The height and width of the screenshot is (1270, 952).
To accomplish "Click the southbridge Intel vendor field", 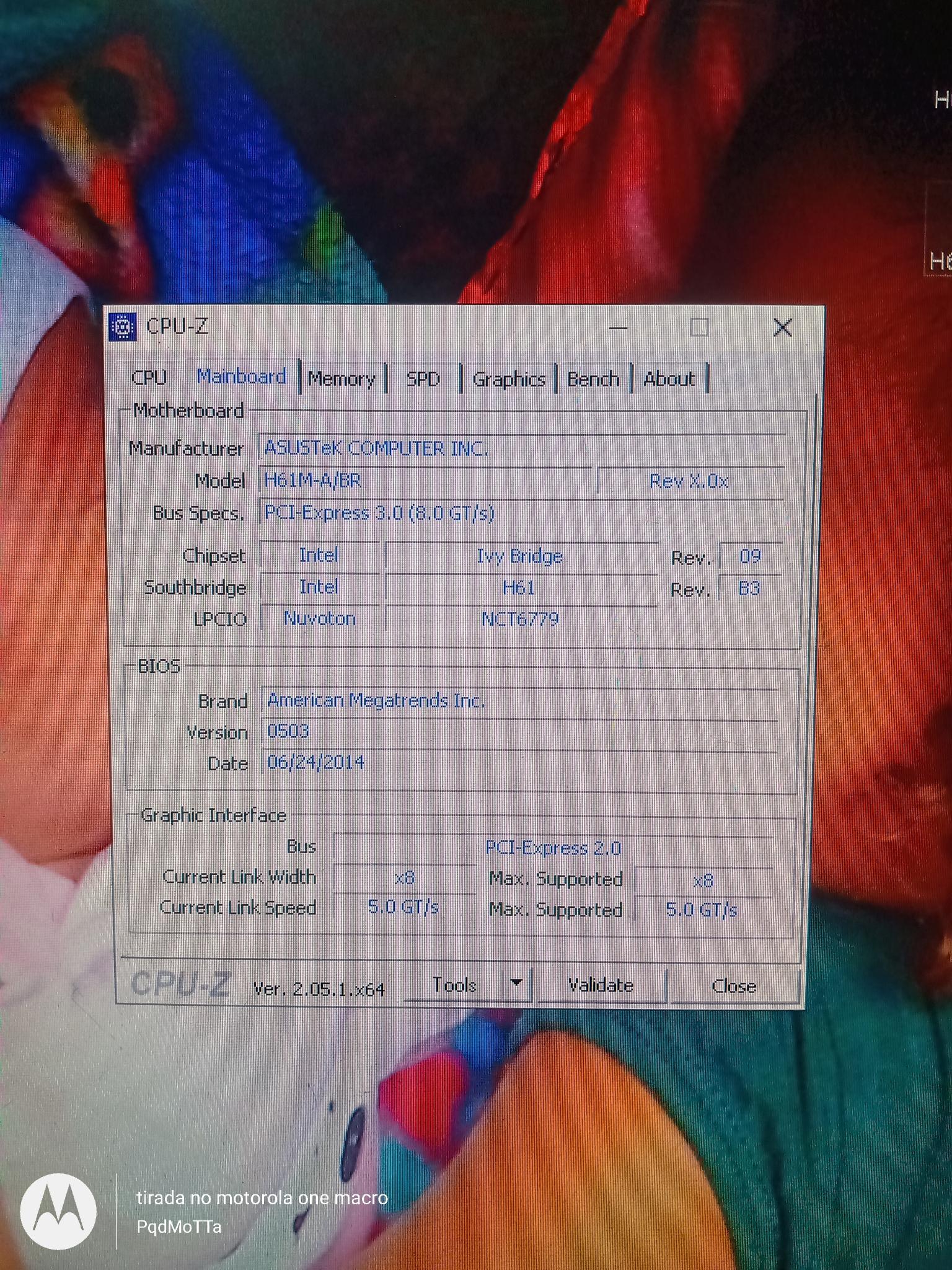I will pos(319,587).
